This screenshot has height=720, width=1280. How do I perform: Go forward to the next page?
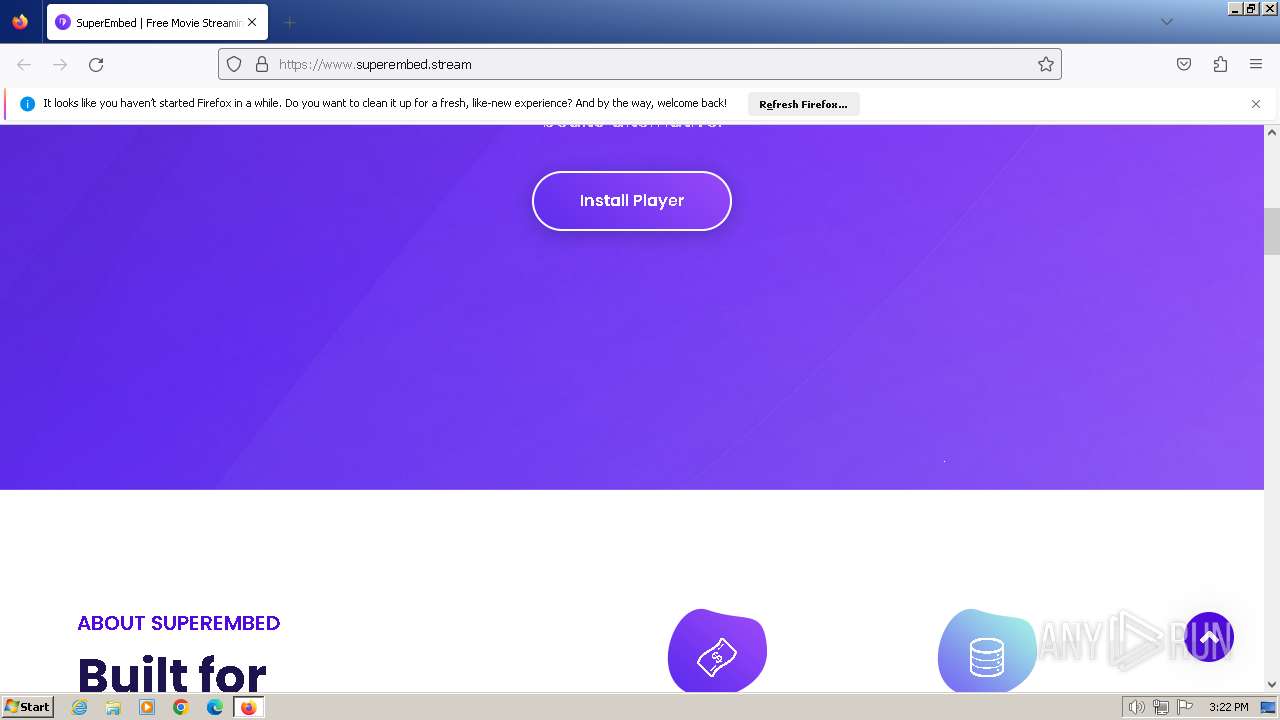pyautogui.click(x=60, y=64)
